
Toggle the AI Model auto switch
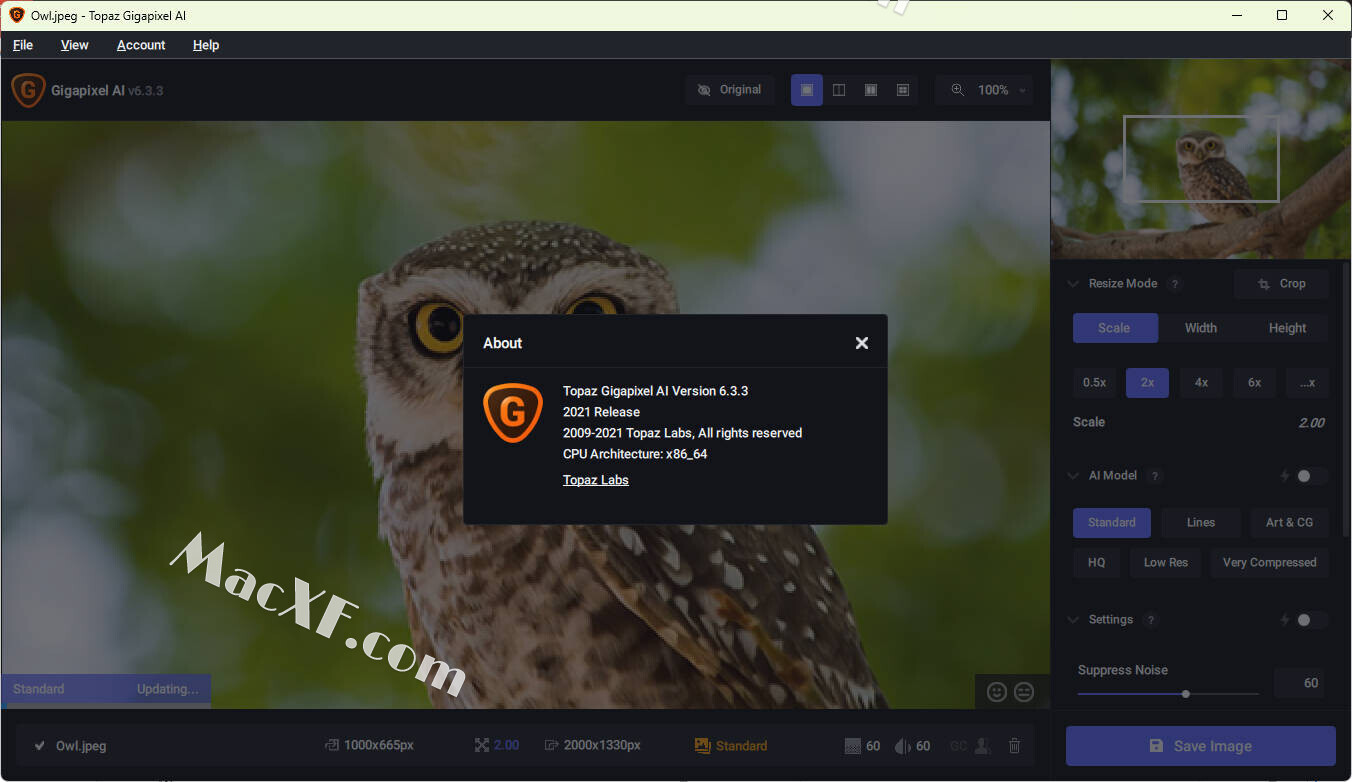pyautogui.click(x=1311, y=476)
